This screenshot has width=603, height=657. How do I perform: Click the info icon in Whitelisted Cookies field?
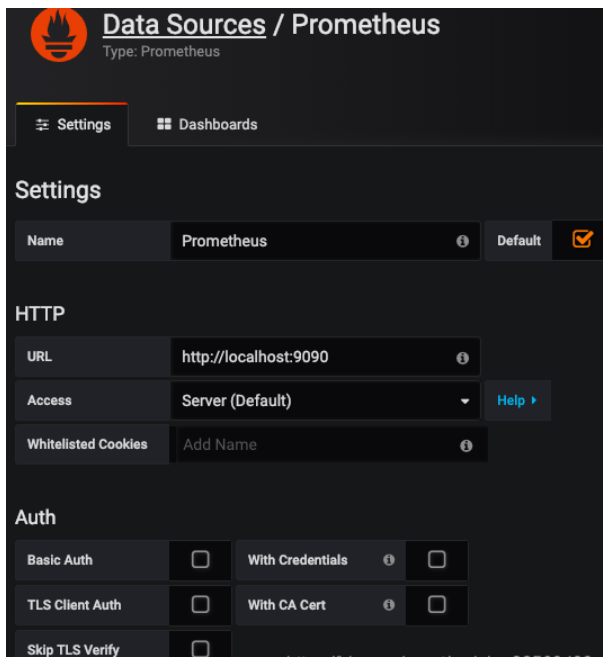pos(466,446)
